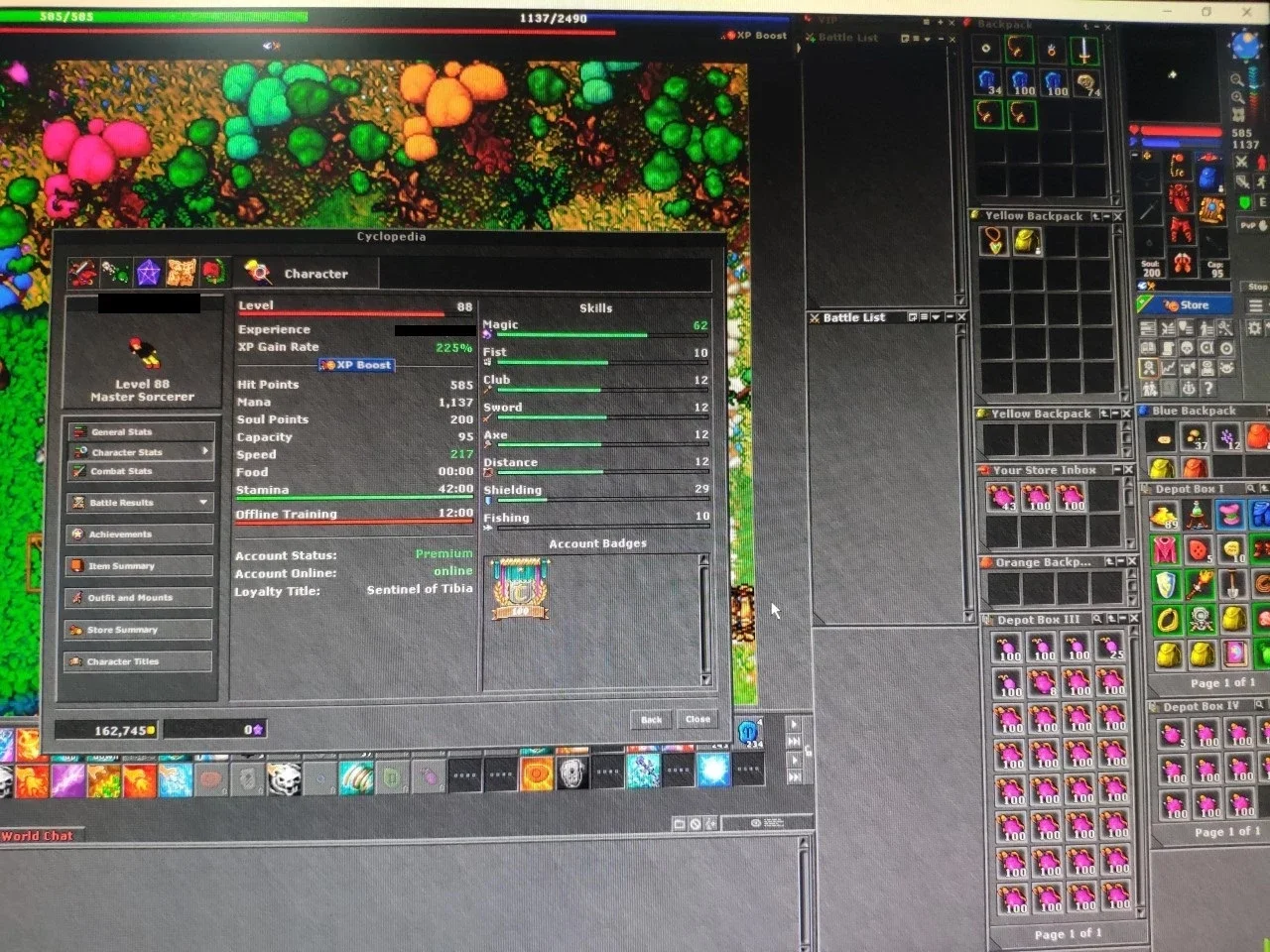Click the skull icon in sidebar buttons

point(1187,349)
